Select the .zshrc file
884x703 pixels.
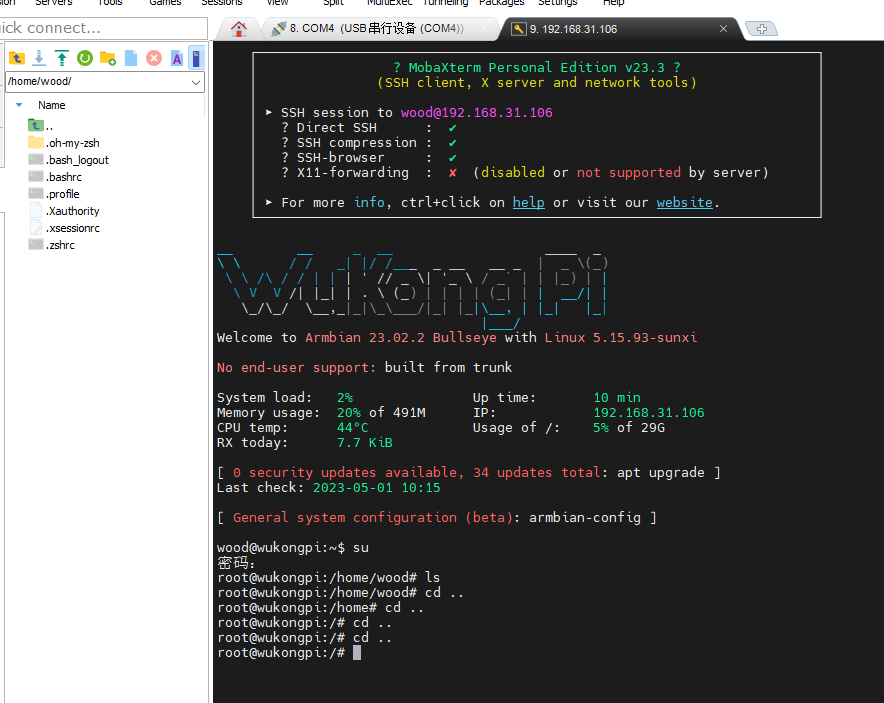pos(51,245)
